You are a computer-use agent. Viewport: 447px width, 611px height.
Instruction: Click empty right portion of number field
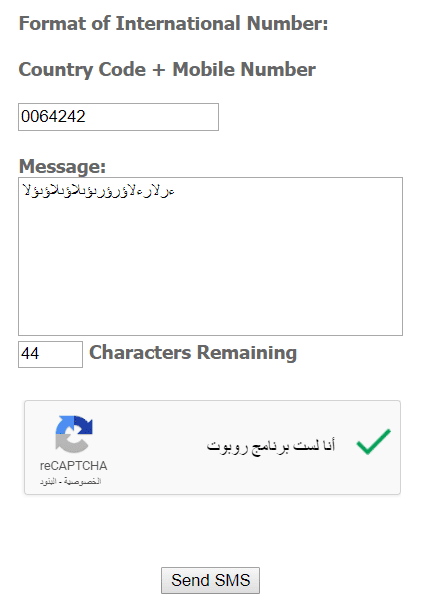[156, 117]
